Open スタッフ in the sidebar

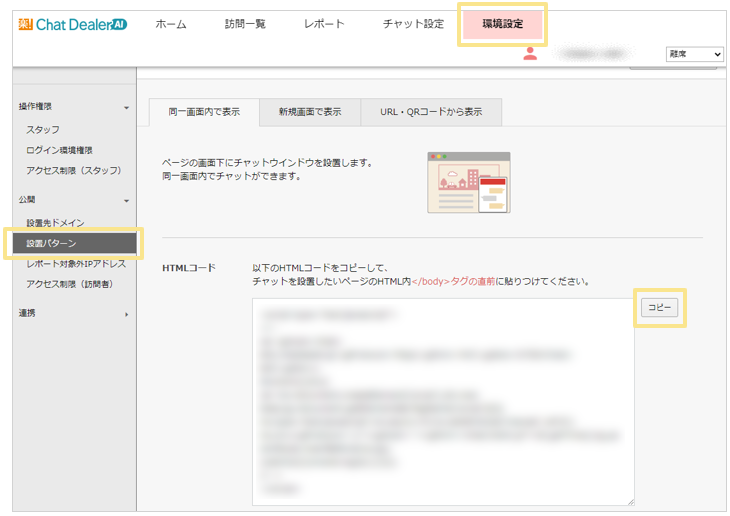click(43, 130)
